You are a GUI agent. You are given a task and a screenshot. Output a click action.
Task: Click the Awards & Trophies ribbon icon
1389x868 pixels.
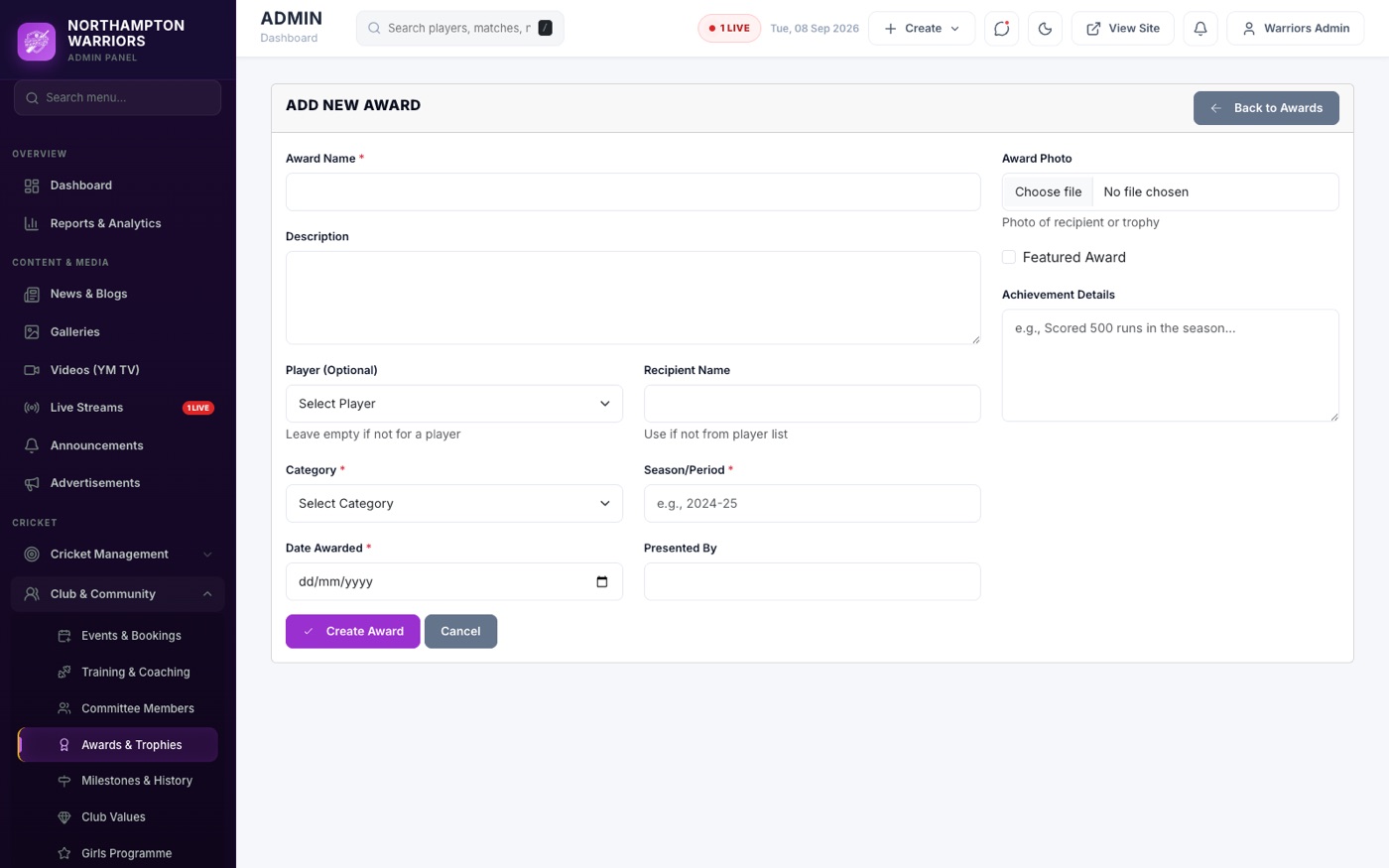[64, 745]
